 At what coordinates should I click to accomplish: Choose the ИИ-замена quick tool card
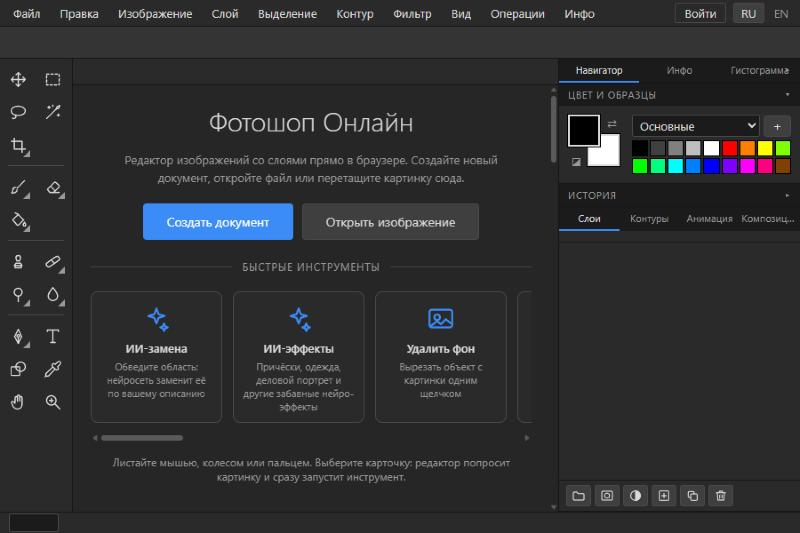click(157, 357)
